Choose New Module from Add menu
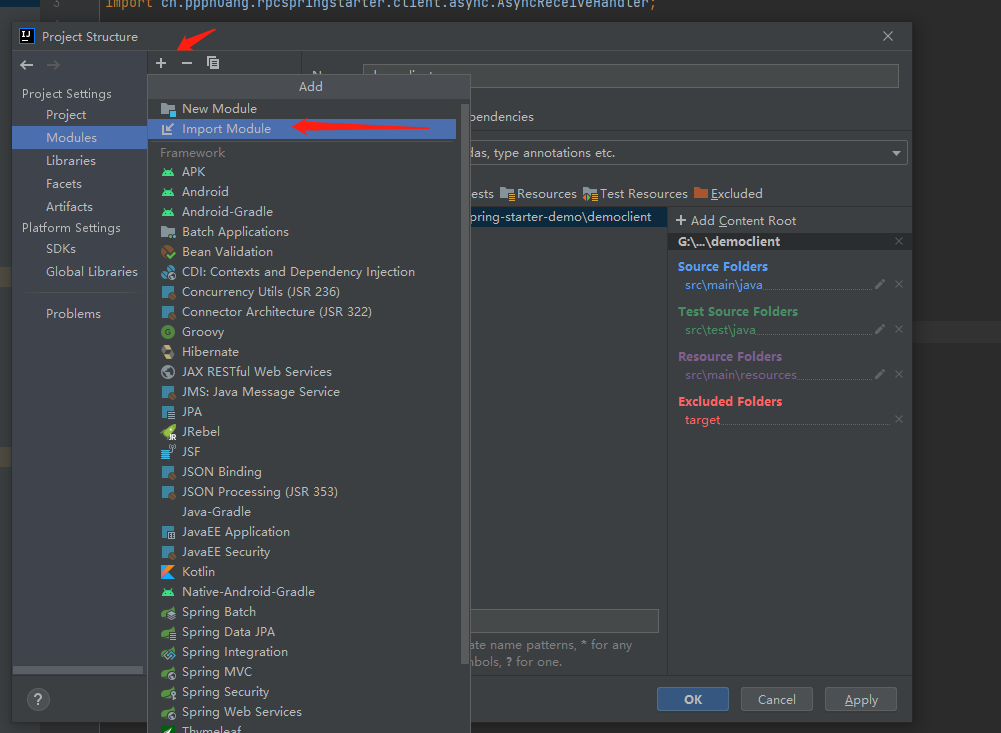1001x733 pixels. coord(302,109)
